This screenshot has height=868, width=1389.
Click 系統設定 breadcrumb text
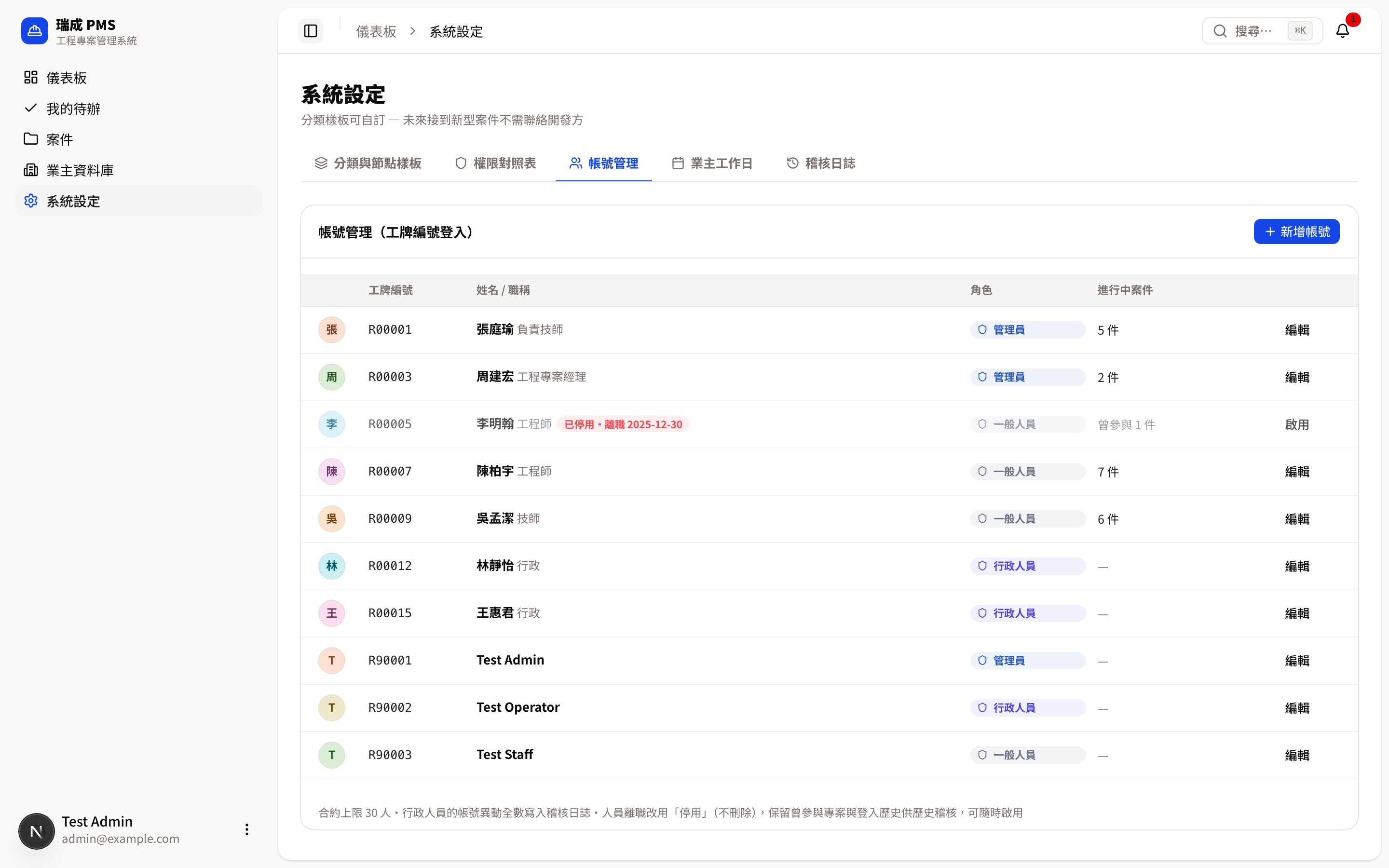[x=456, y=31]
